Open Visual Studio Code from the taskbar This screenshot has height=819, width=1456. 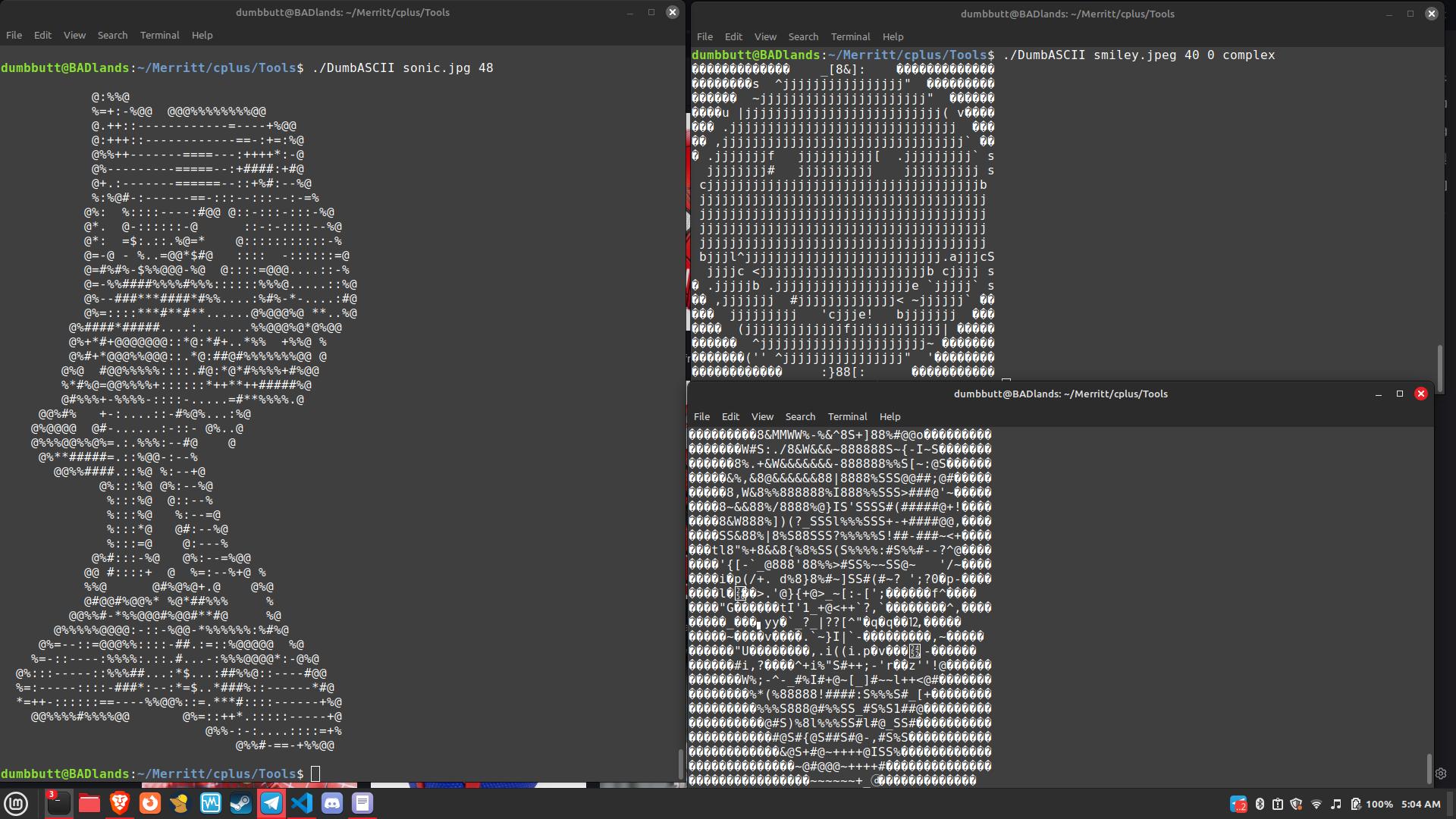pos(302,803)
